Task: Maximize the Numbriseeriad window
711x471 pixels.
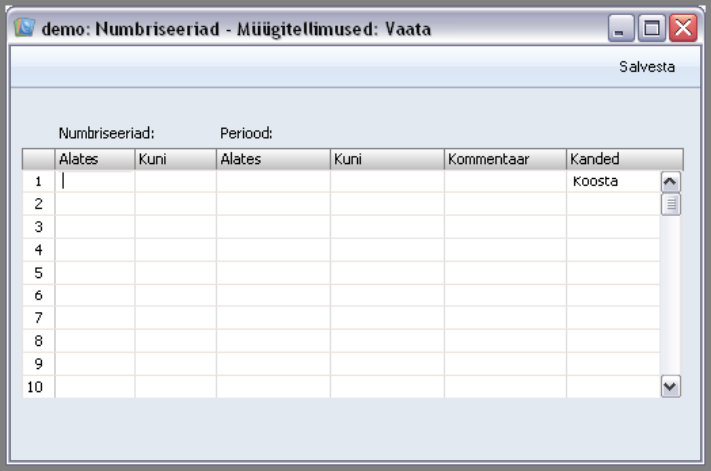Action: point(652,28)
